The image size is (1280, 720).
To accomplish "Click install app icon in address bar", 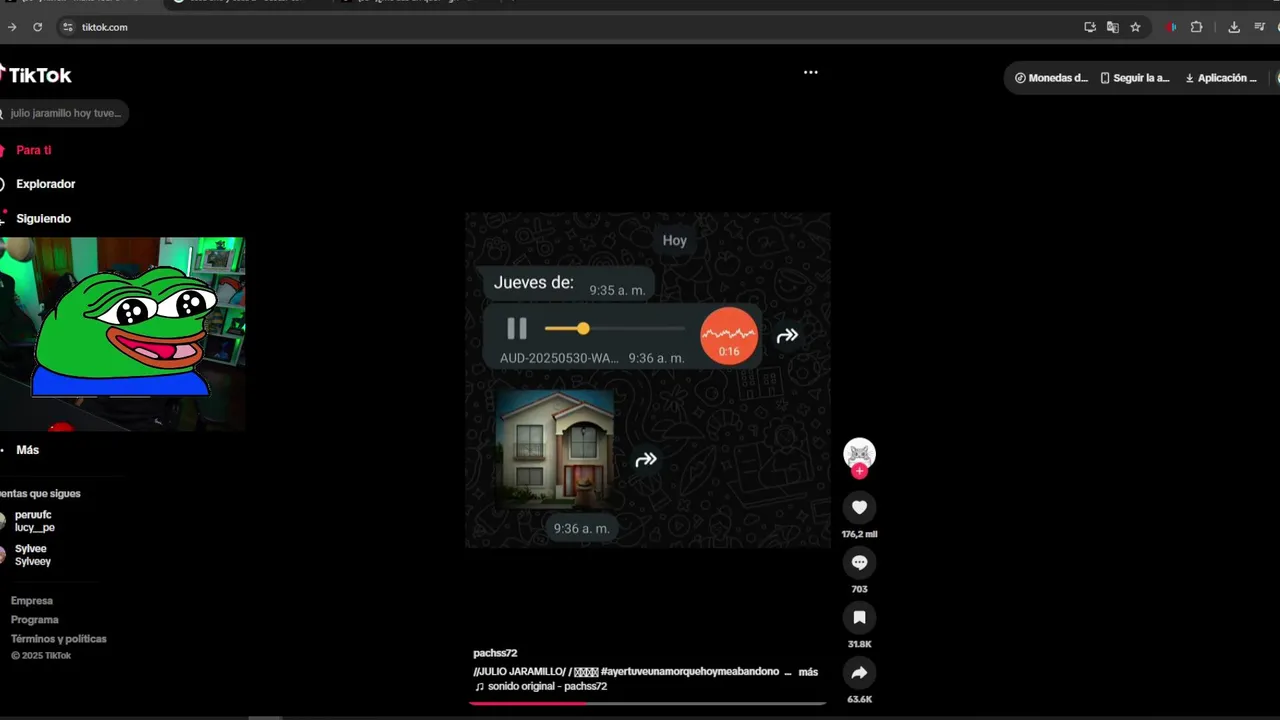I will click(1090, 27).
